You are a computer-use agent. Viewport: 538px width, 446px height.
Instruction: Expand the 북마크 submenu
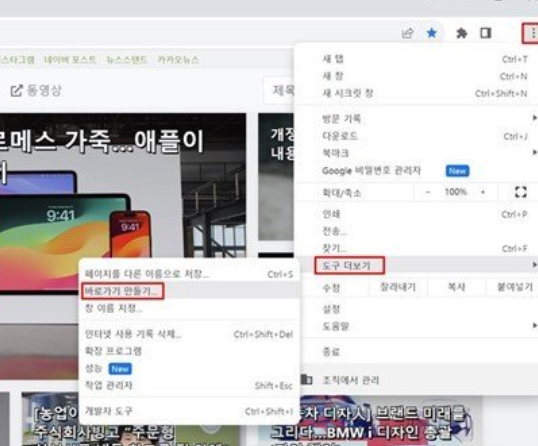click(416, 153)
